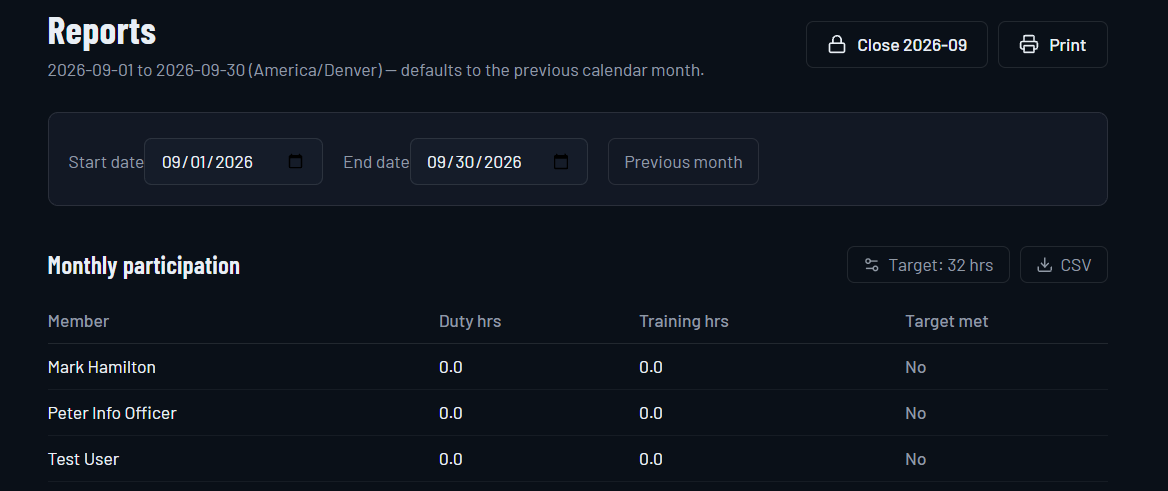Screen dimensions: 1168x491
Task: Click Mark Hamilton's Duty hrs value
Action: 451,367
